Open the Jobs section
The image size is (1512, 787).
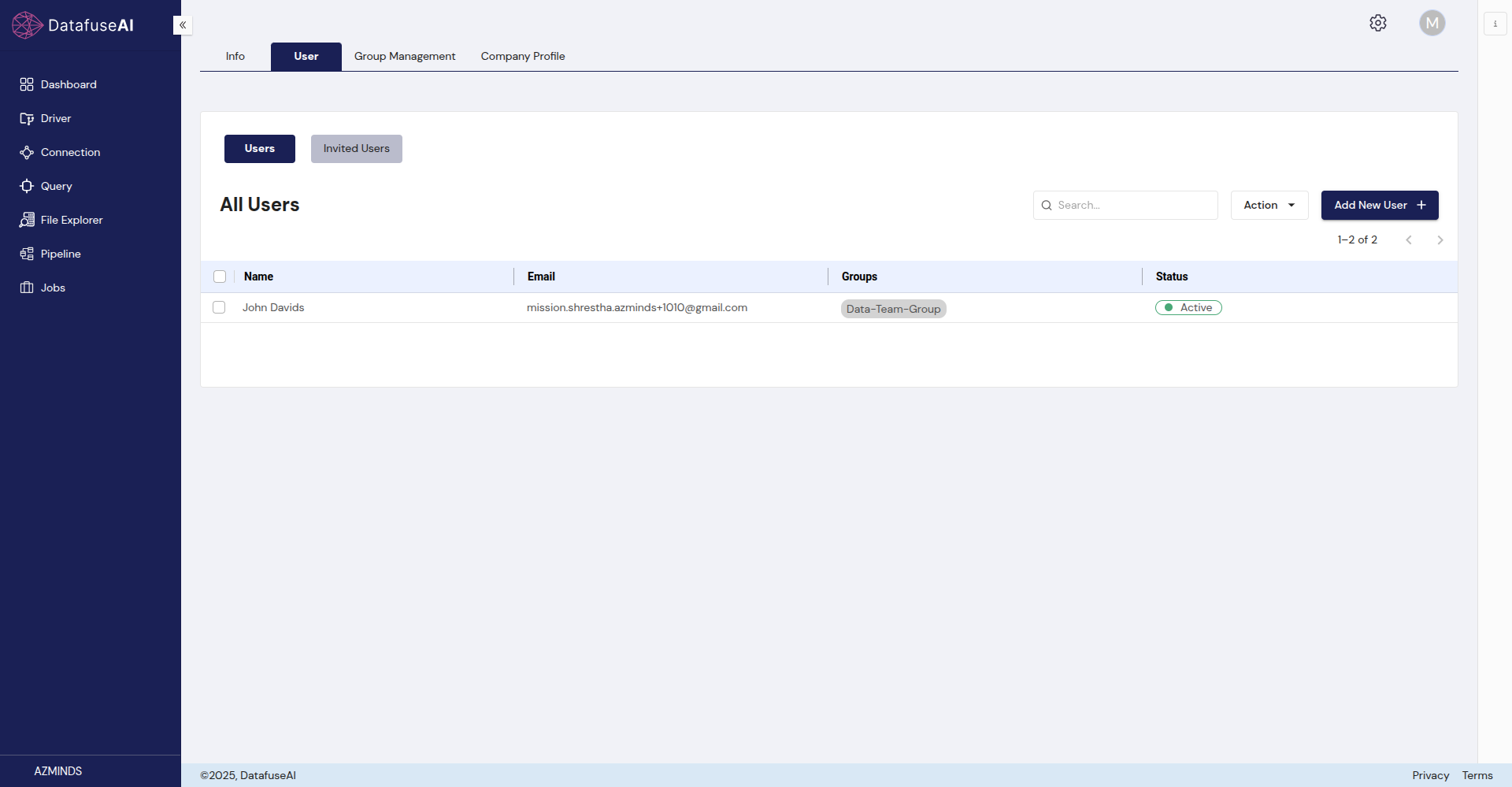[52, 288]
